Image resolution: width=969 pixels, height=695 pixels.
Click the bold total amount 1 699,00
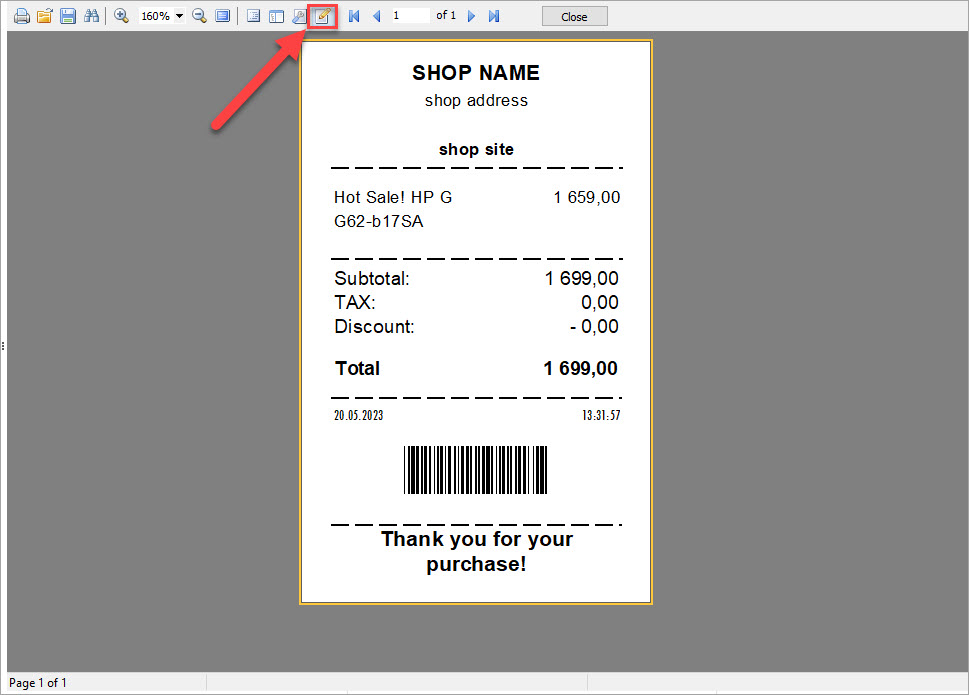[x=581, y=369]
